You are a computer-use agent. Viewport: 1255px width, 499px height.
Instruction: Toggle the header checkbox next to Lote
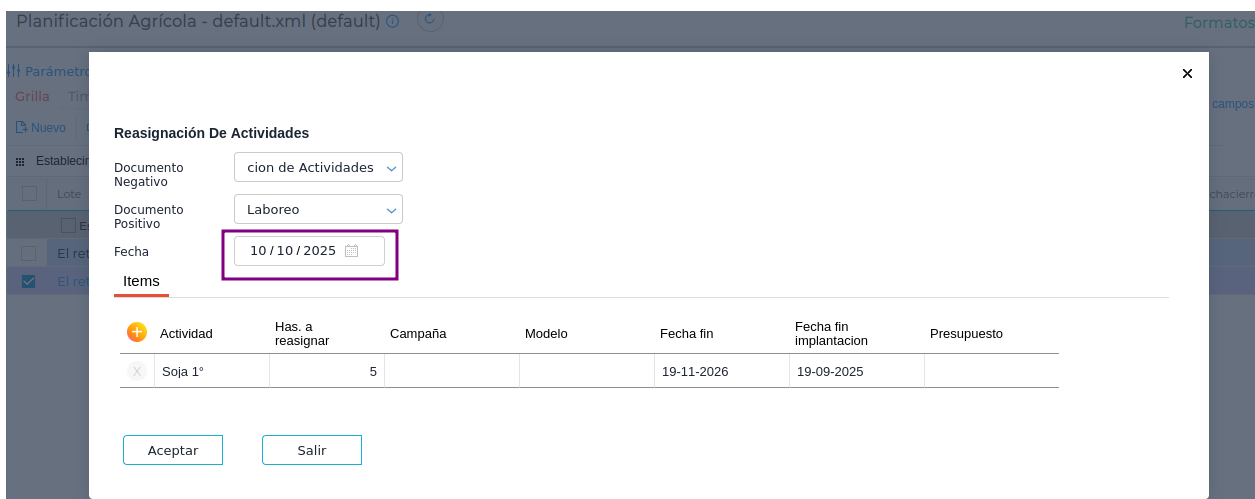[x=29, y=194]
